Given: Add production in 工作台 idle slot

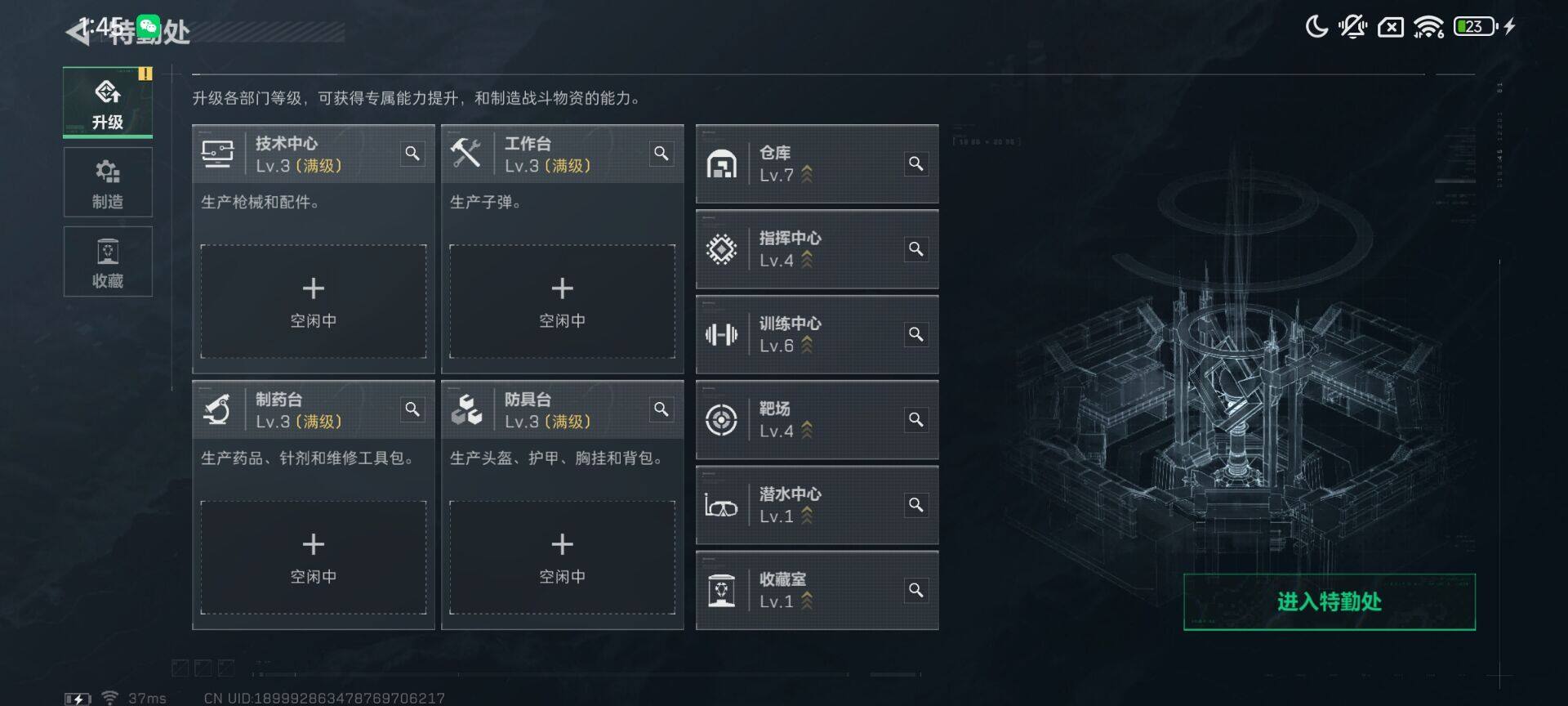Looking at the screenshot, I should point(563,302).
